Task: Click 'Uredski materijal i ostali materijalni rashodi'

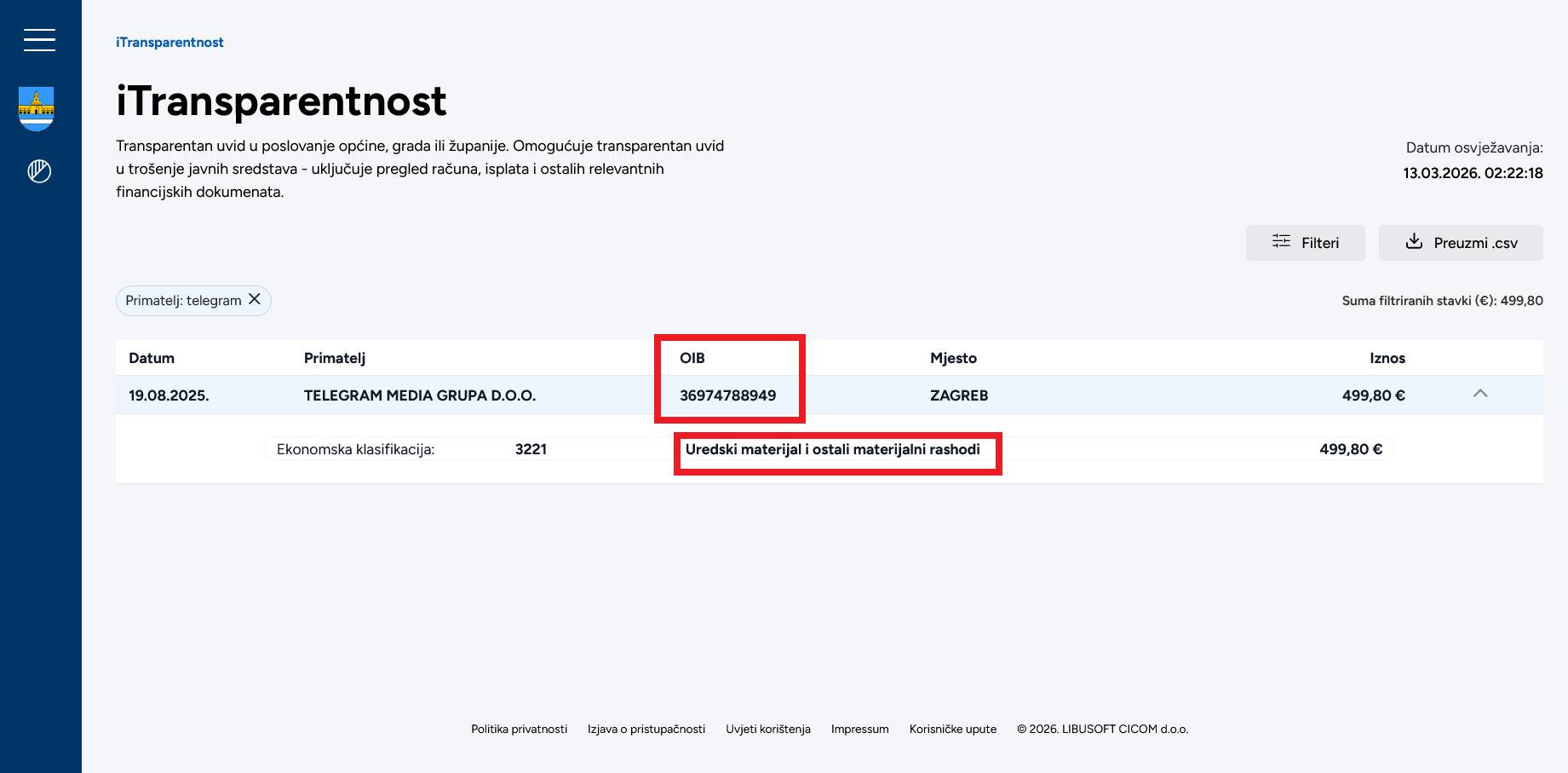Action: [x=833, y=449]
